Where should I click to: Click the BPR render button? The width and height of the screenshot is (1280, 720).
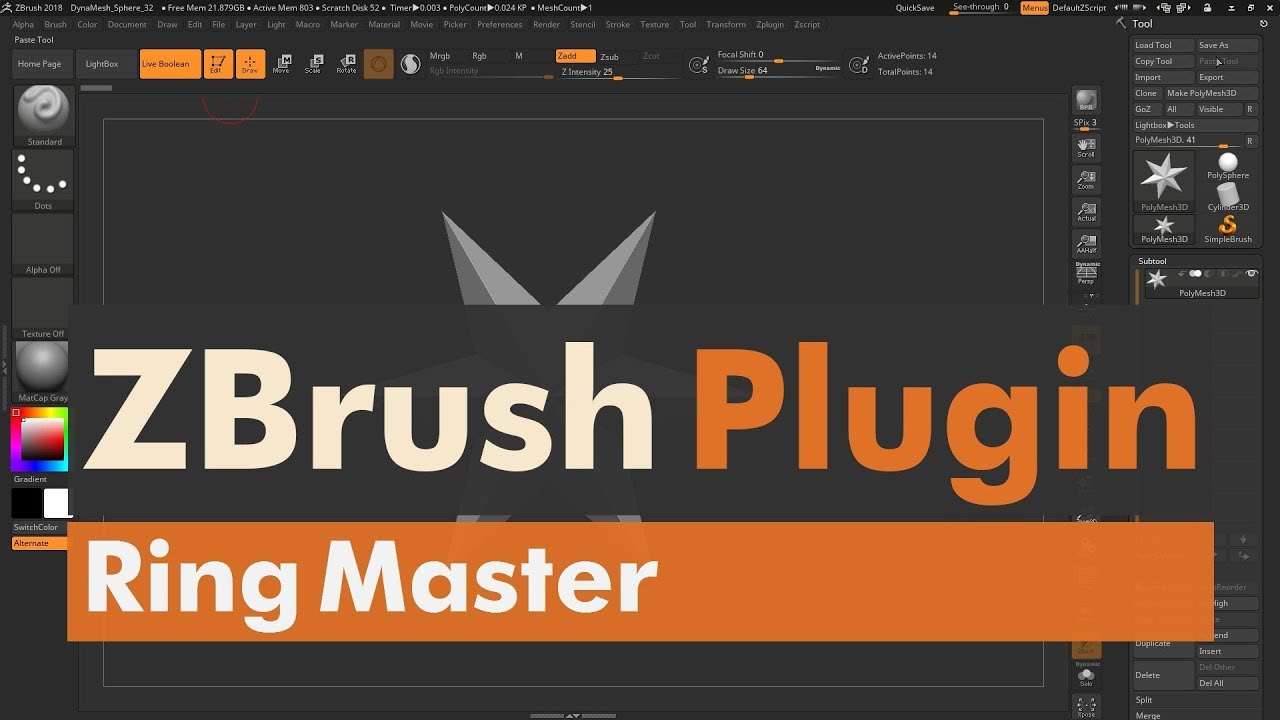tap(1085, 102)
